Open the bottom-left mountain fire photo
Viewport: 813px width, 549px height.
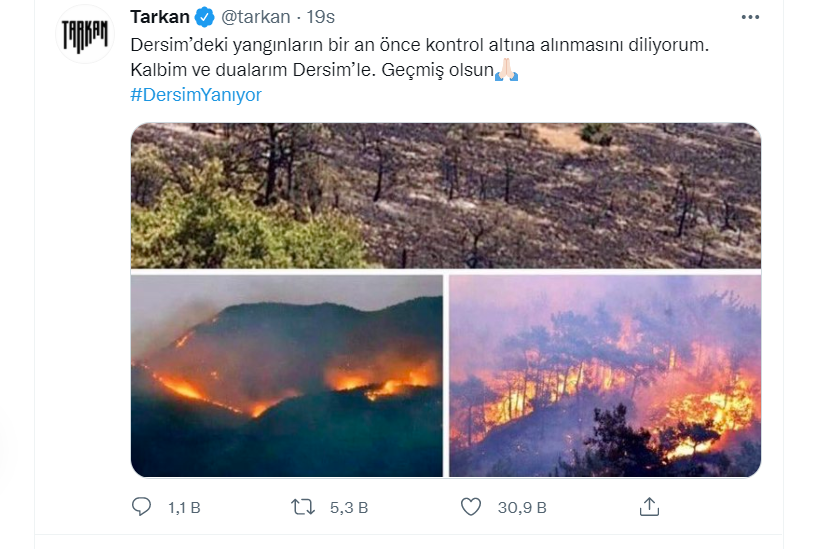click(x=287, y=375)
